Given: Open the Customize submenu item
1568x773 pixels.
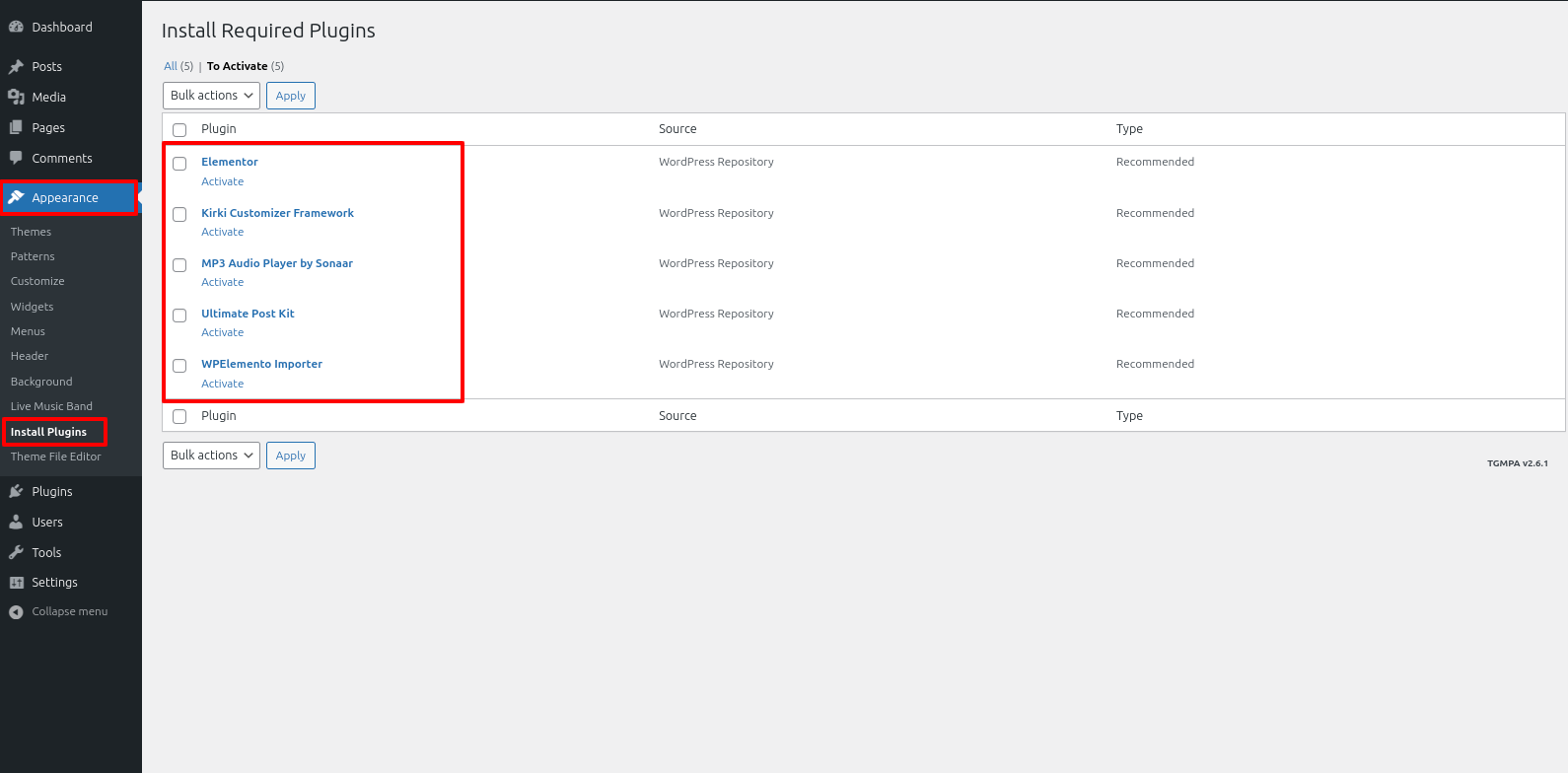Looking at the screenshot, I should [37, 281].
